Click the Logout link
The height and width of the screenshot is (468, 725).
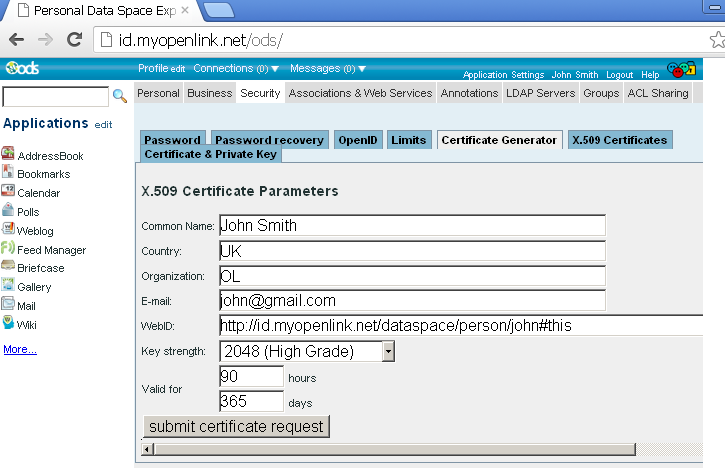click(619, 75)
